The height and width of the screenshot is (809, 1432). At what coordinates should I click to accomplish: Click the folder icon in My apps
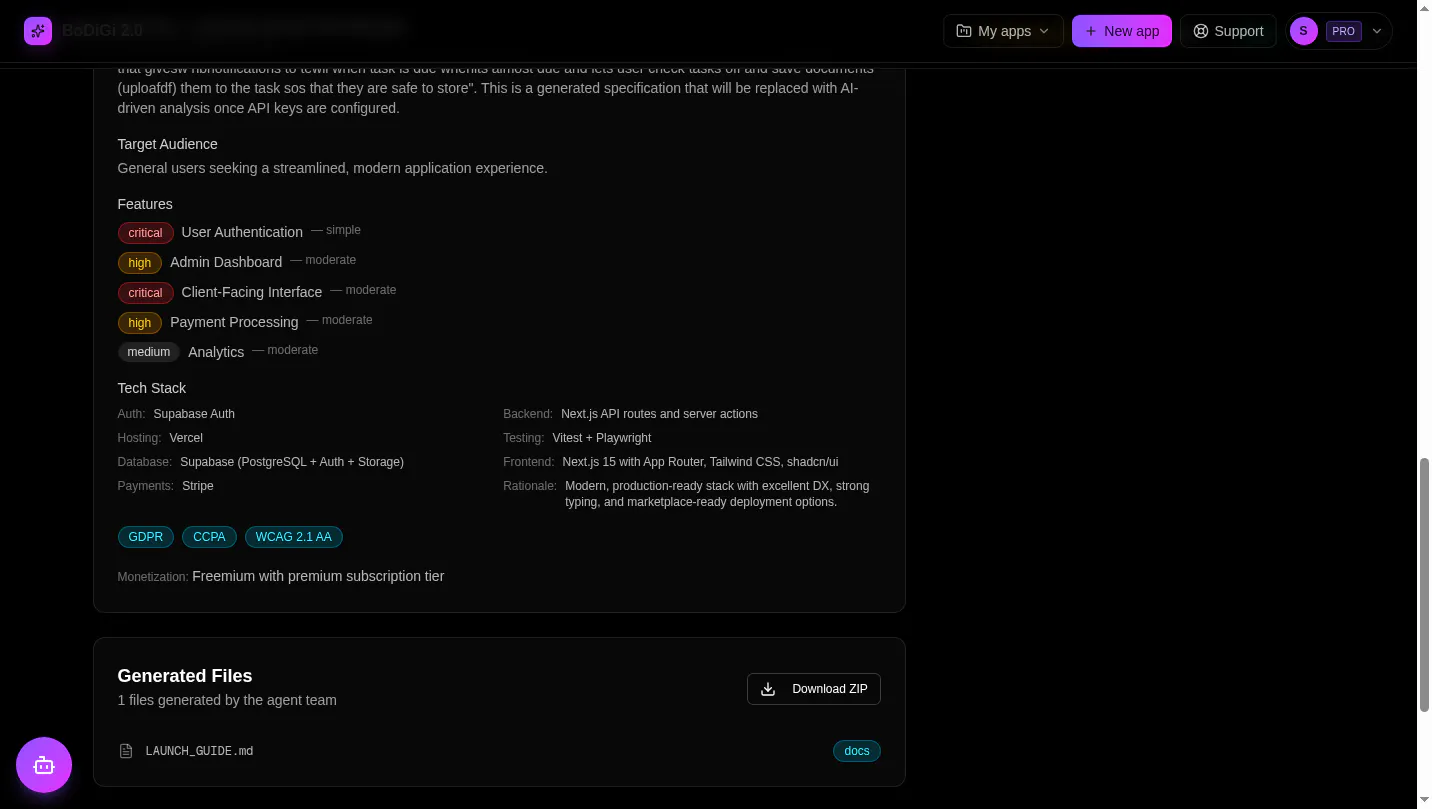(964, 31)
